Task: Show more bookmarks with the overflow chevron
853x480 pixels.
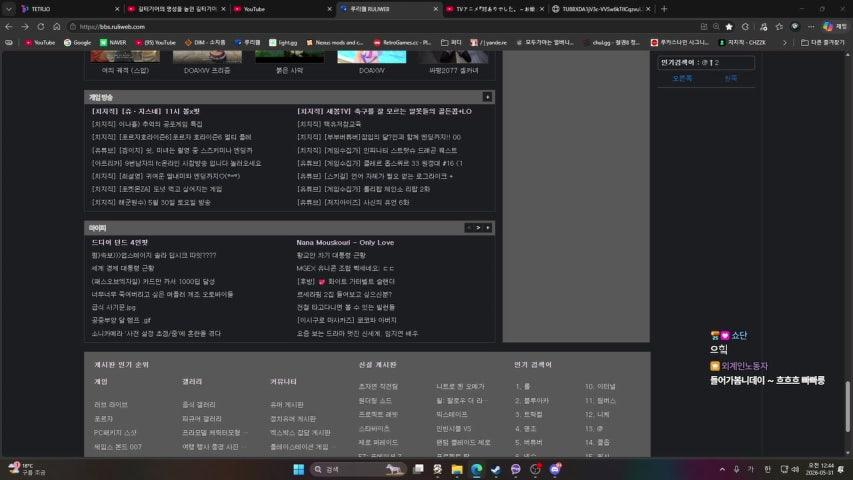Action: coord(784,42)
